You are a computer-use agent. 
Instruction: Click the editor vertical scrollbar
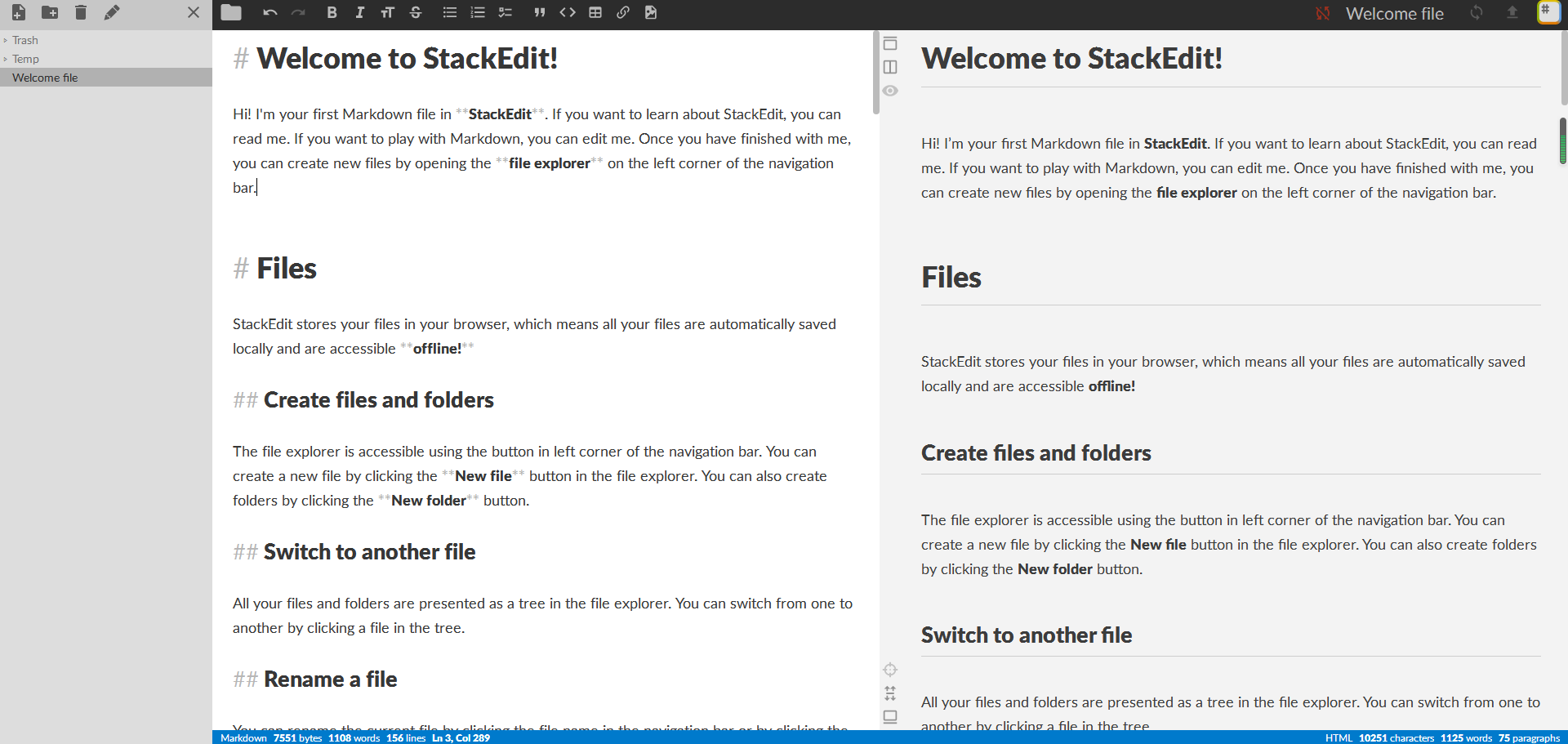pos(876,74)
